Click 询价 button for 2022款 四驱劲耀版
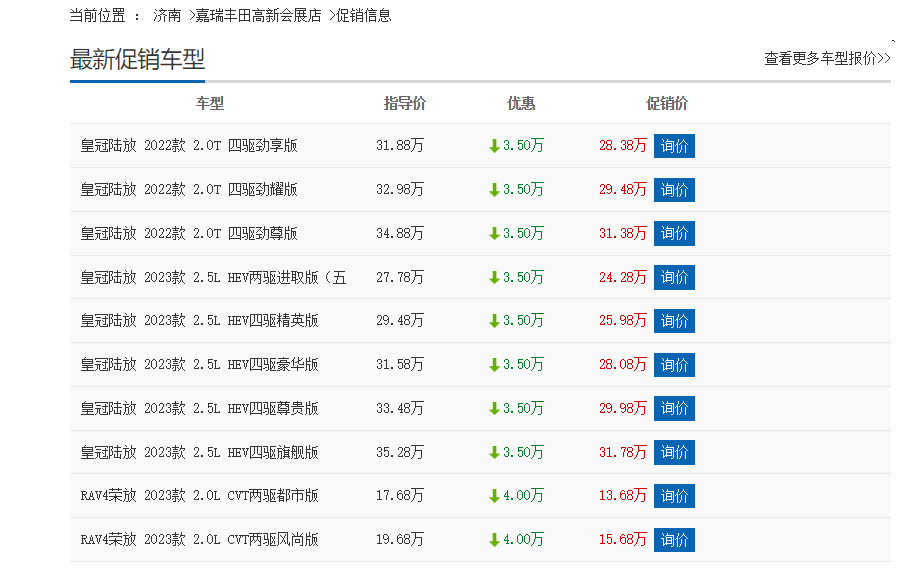Viewport: 898px width, 568px height. 674,190
